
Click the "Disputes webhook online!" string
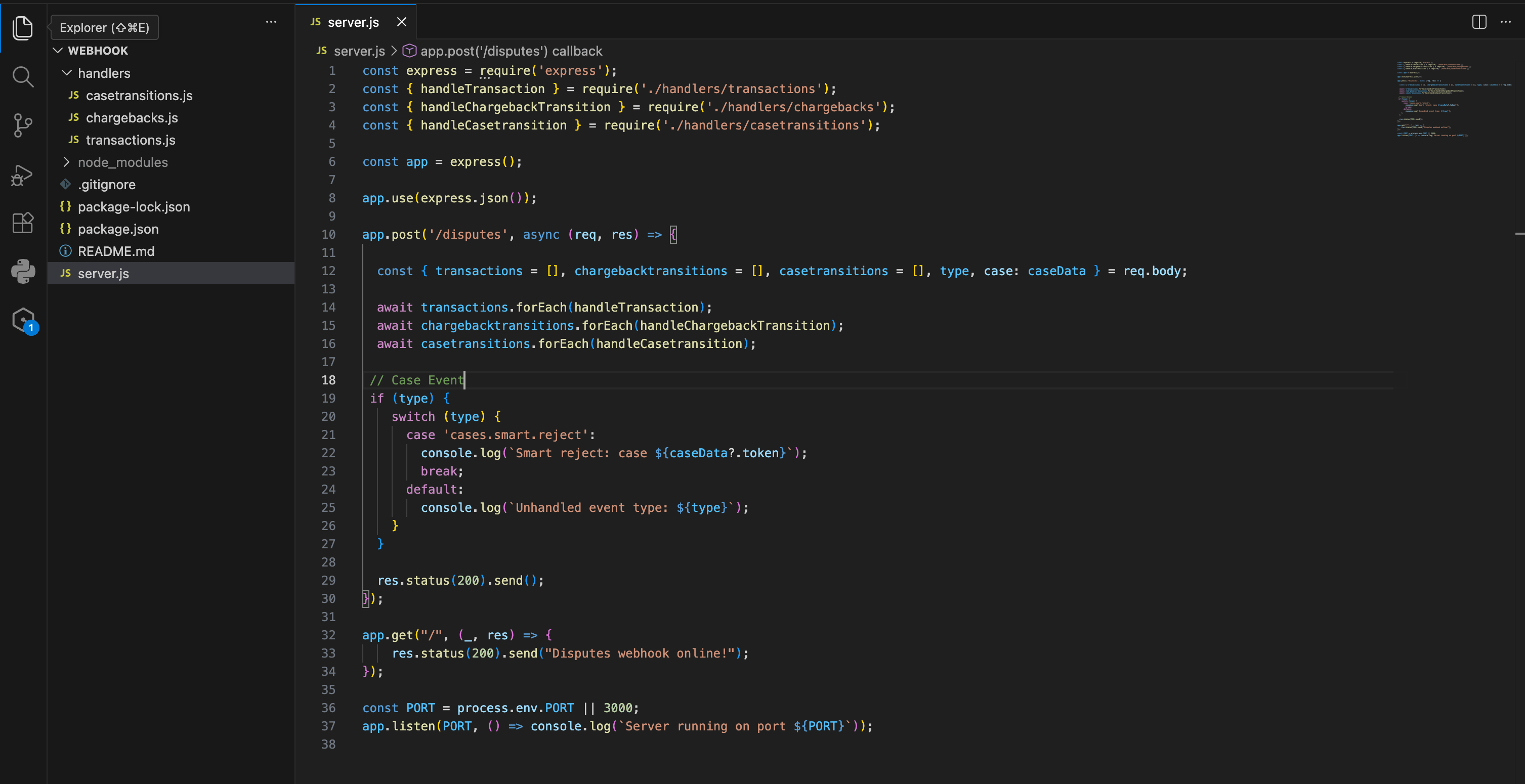tap(640, 653)
